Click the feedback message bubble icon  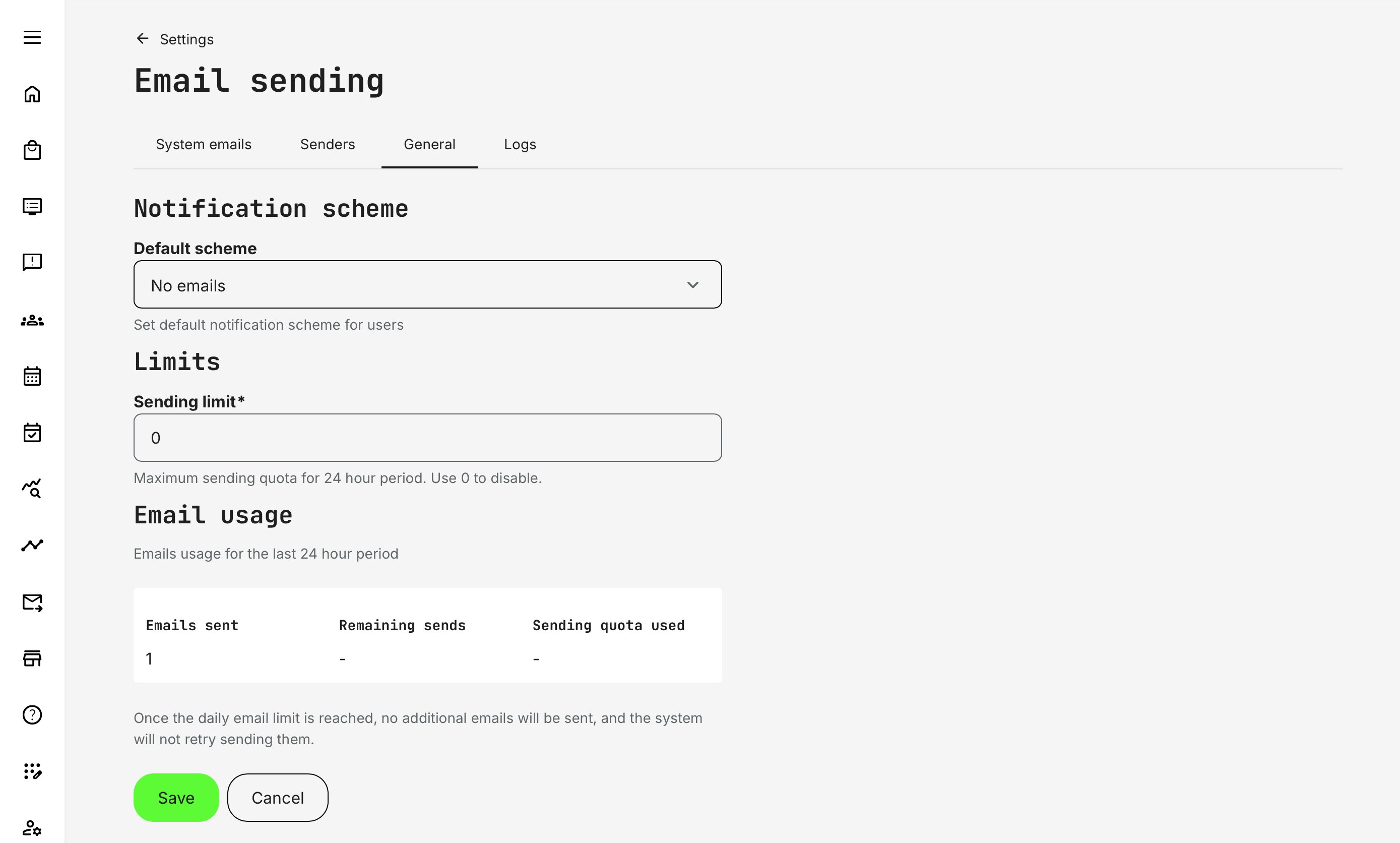click(x=32, y=262)
